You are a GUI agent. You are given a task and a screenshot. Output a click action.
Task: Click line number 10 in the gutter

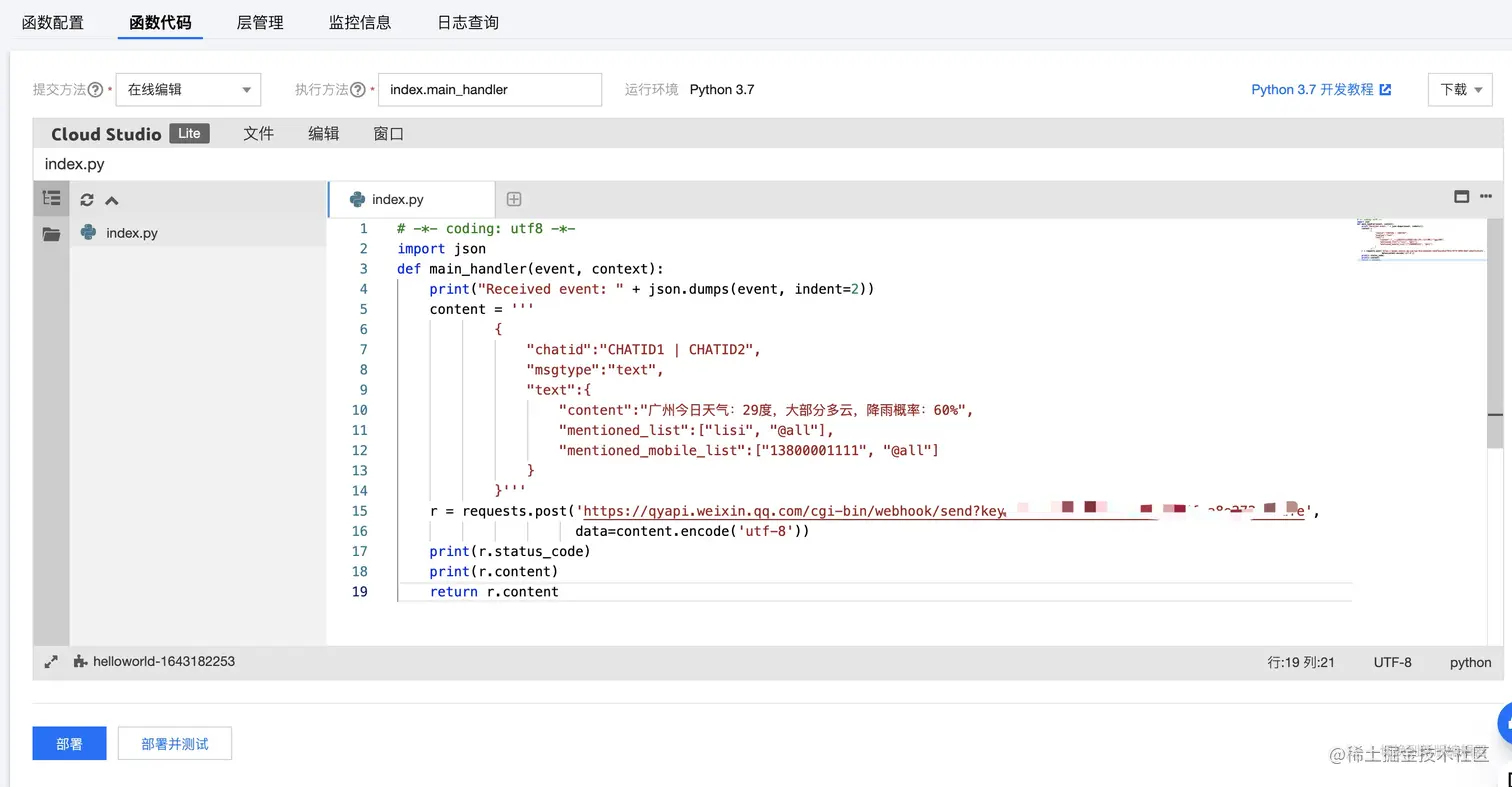359,410
